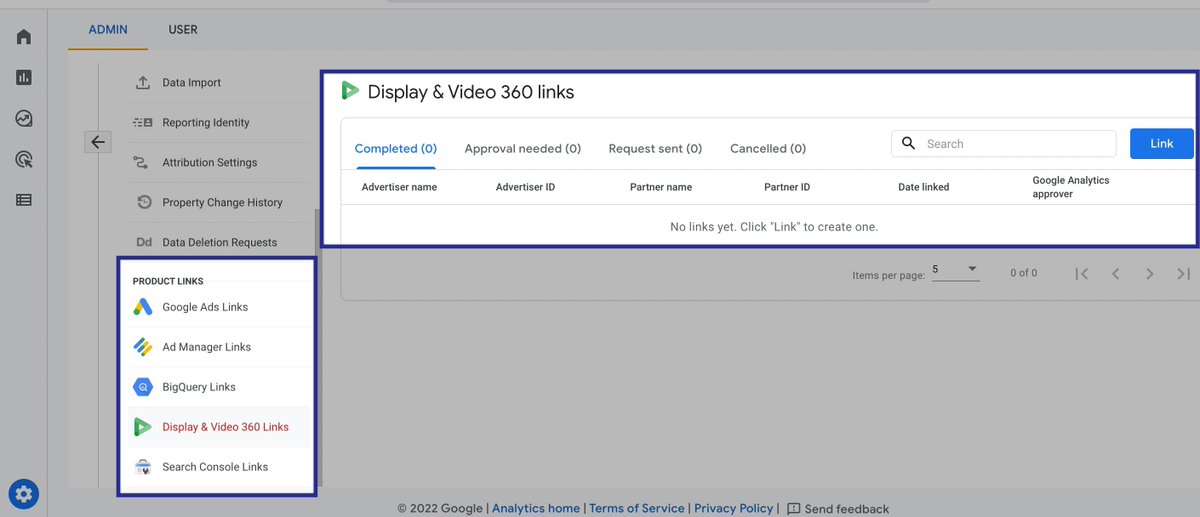Click the Attribution Settings icon
This screenshot has width=1200, height=517.
[x=143, y=162]
